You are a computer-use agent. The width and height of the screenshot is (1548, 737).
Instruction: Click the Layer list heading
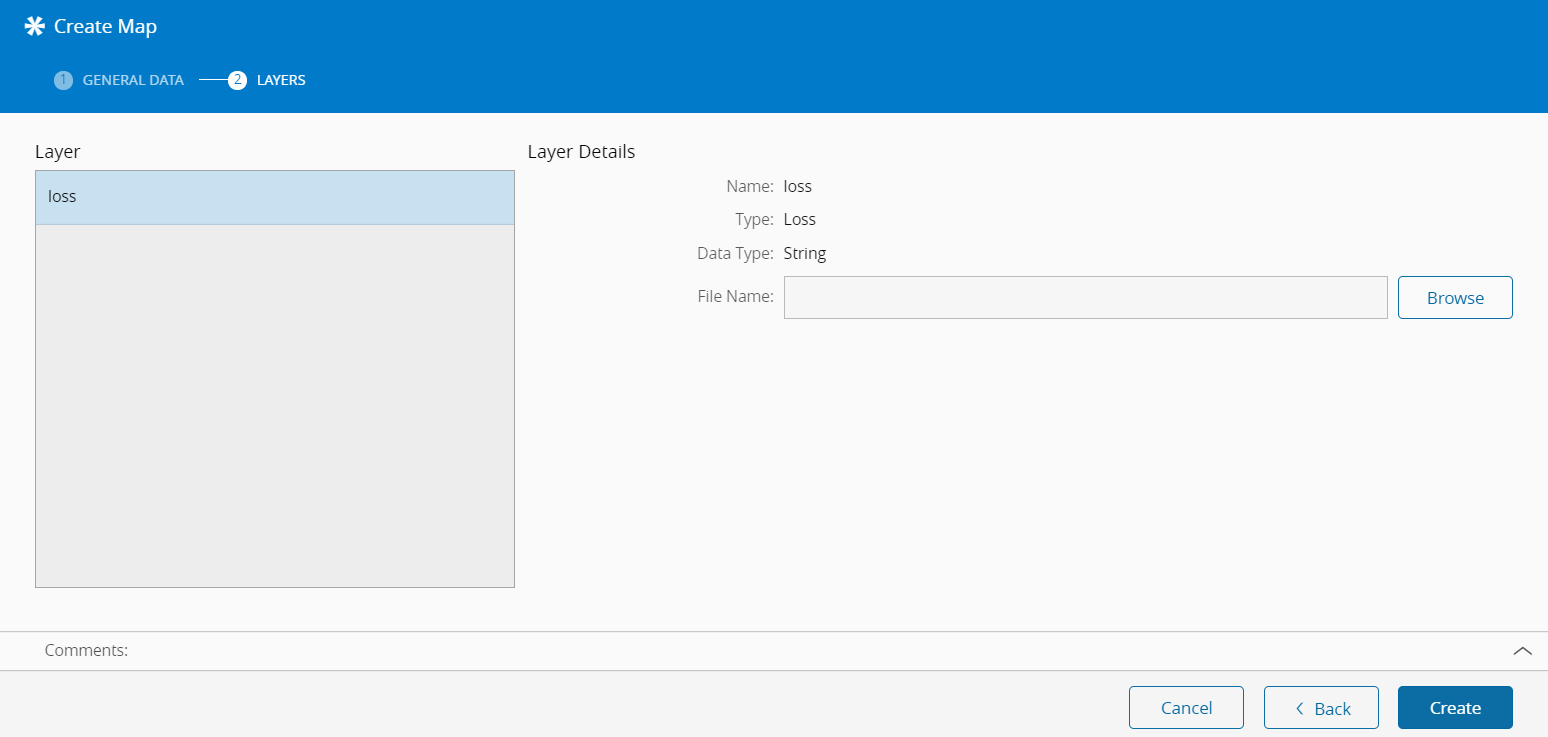pos(57,152)
